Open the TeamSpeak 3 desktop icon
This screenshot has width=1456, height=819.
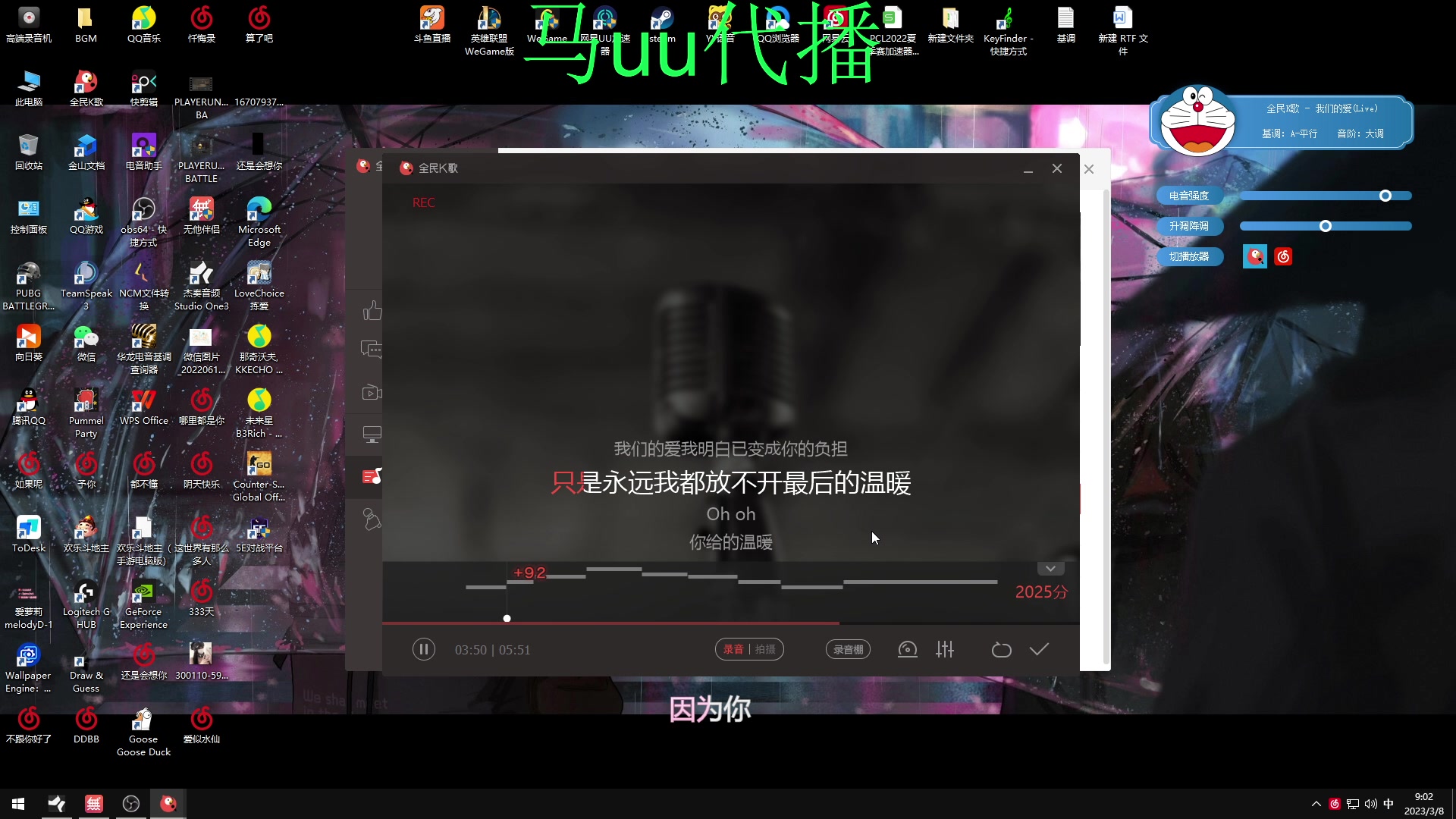pyautogui.click(x=86, y=285)
